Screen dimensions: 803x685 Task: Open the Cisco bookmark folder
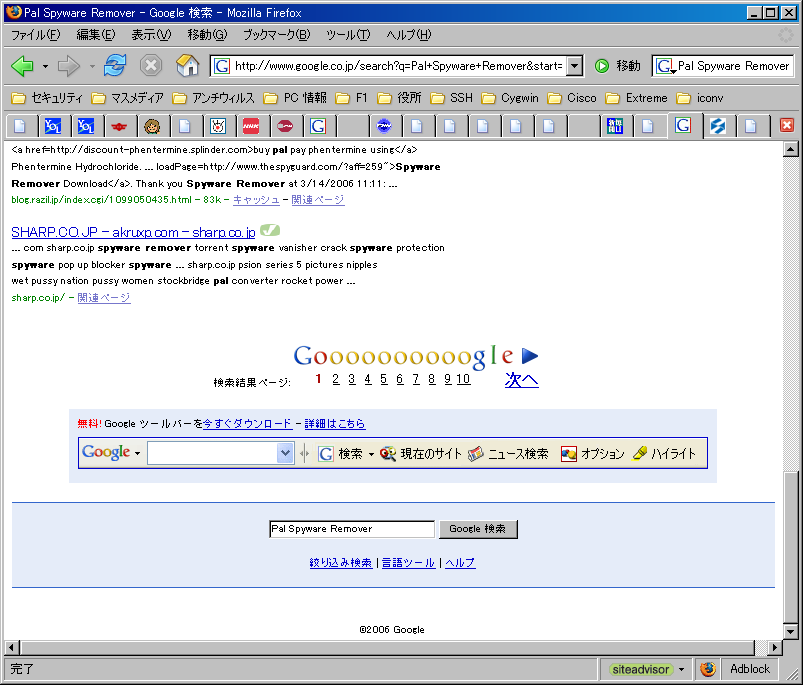[x=572, y=98]
